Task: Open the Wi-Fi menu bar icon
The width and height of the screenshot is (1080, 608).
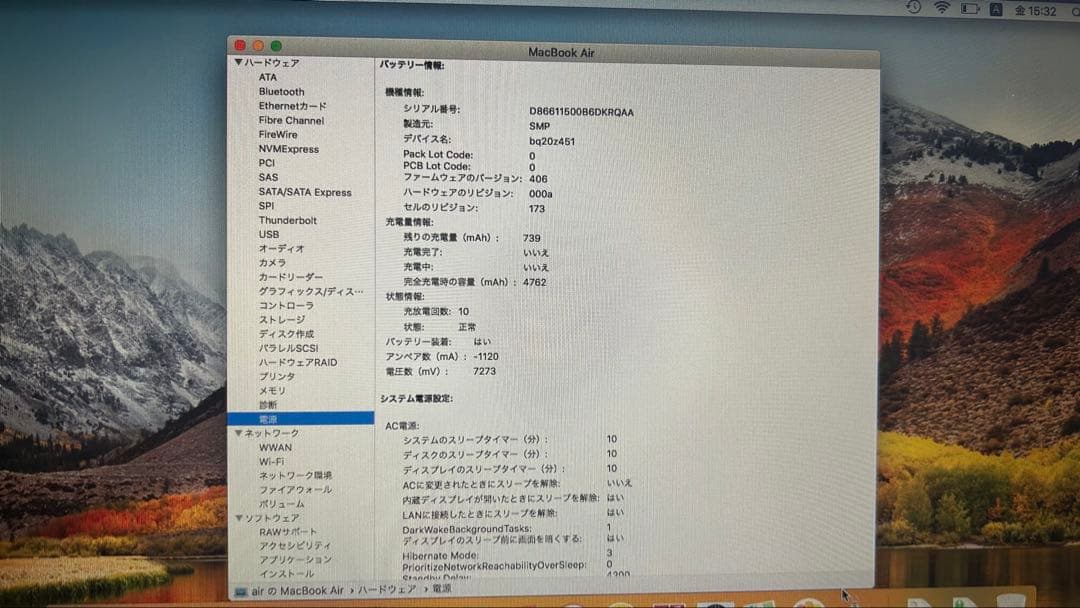Action: tap(942, 8)
